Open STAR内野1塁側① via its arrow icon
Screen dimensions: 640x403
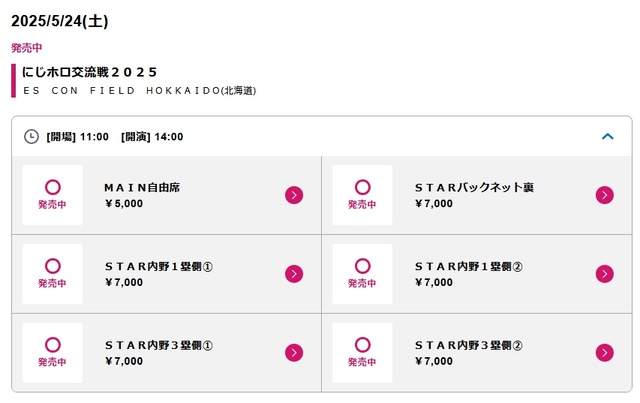(x=294, y=274)
